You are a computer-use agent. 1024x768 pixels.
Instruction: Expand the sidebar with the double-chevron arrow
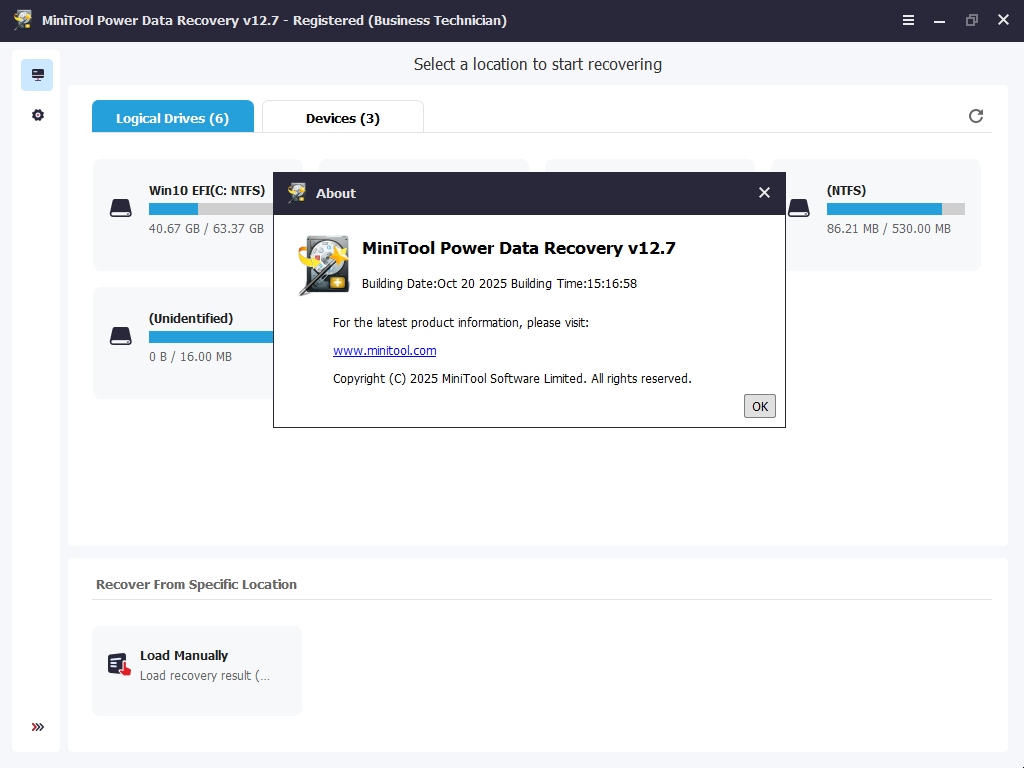pos(38,727)
